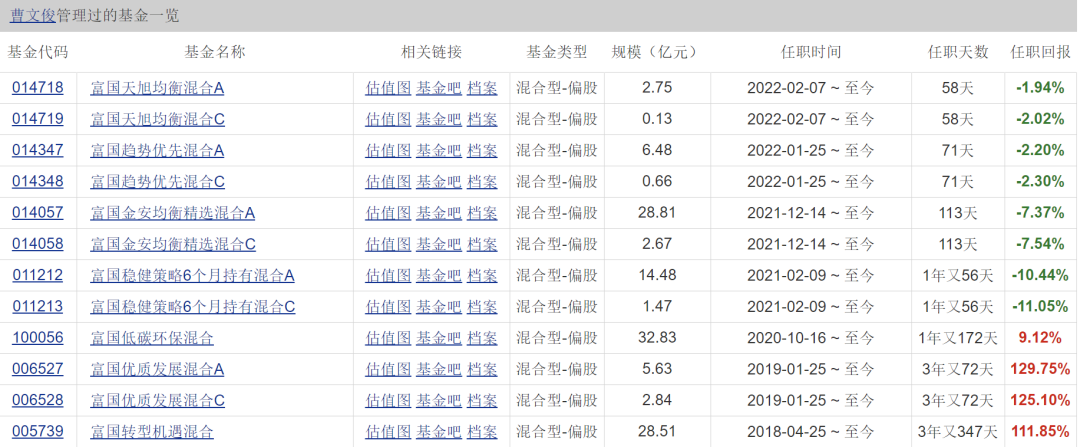Click the 基金类型 column header
Screen dimensions: 1080x447
tap(557, 52)
